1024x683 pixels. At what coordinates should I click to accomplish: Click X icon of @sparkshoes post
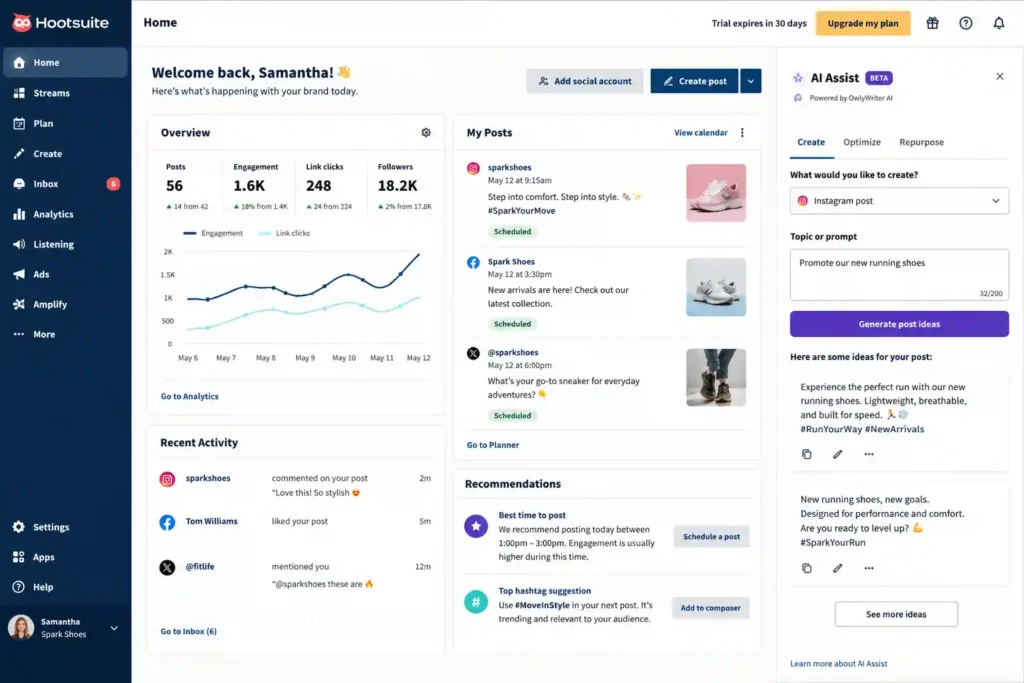[x=473, y=353]
